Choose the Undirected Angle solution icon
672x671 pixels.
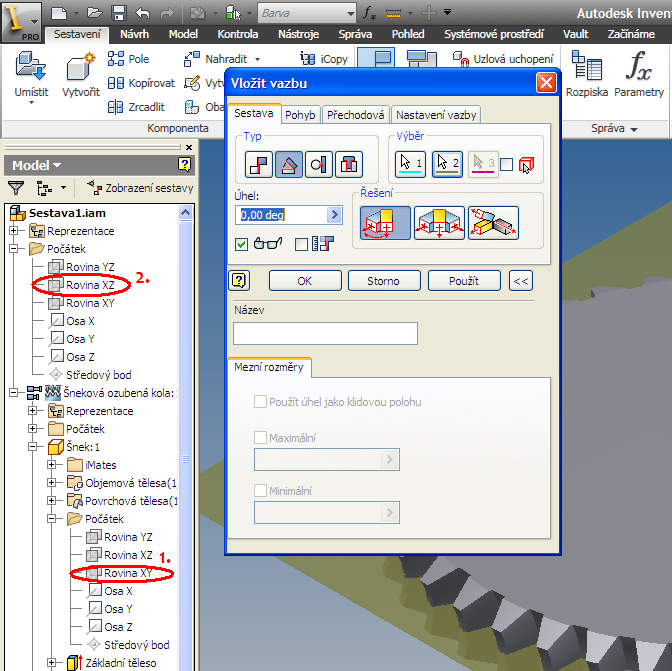pos(439,223)
